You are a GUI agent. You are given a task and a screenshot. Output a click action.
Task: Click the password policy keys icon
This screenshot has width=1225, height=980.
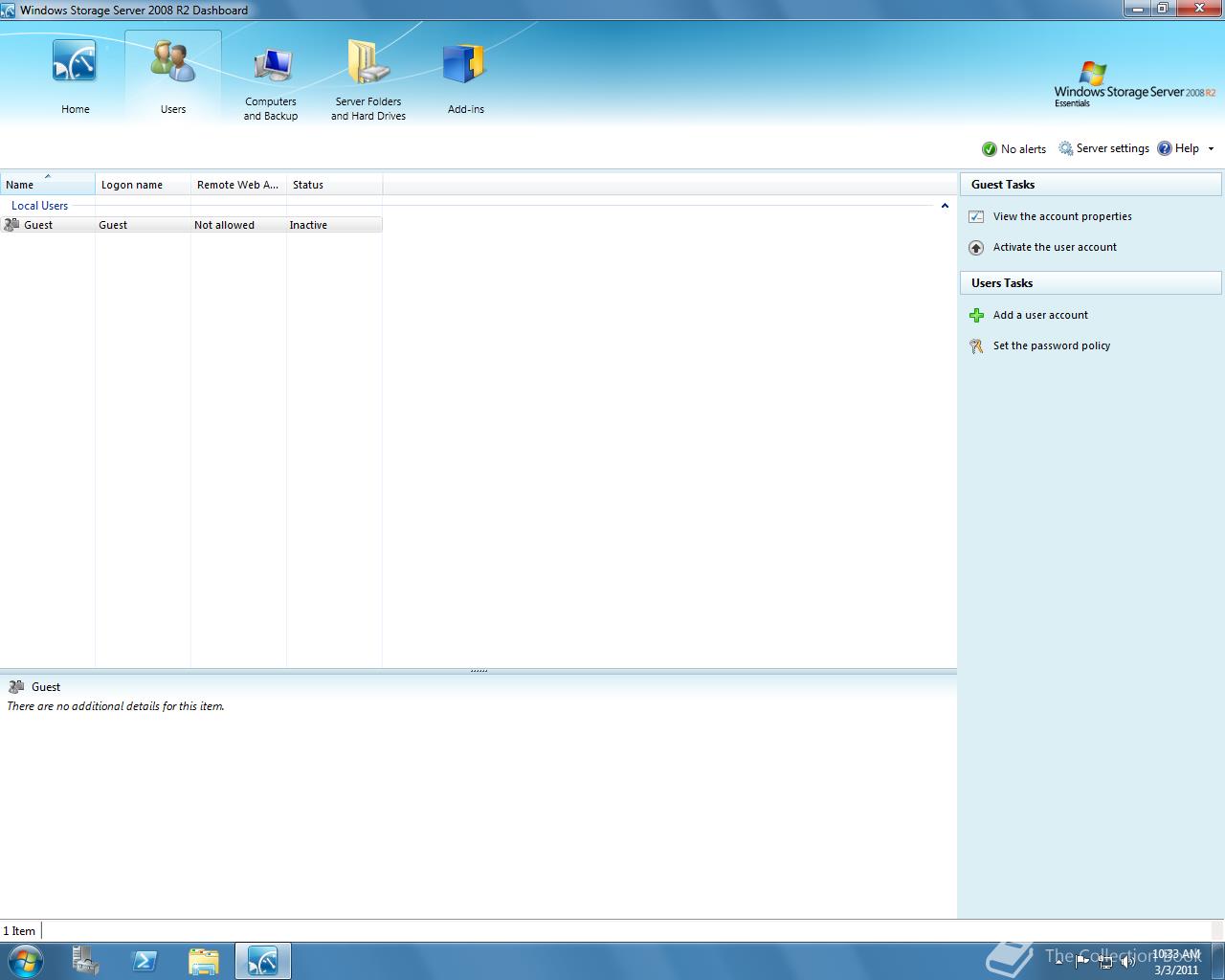pos(976,346)
